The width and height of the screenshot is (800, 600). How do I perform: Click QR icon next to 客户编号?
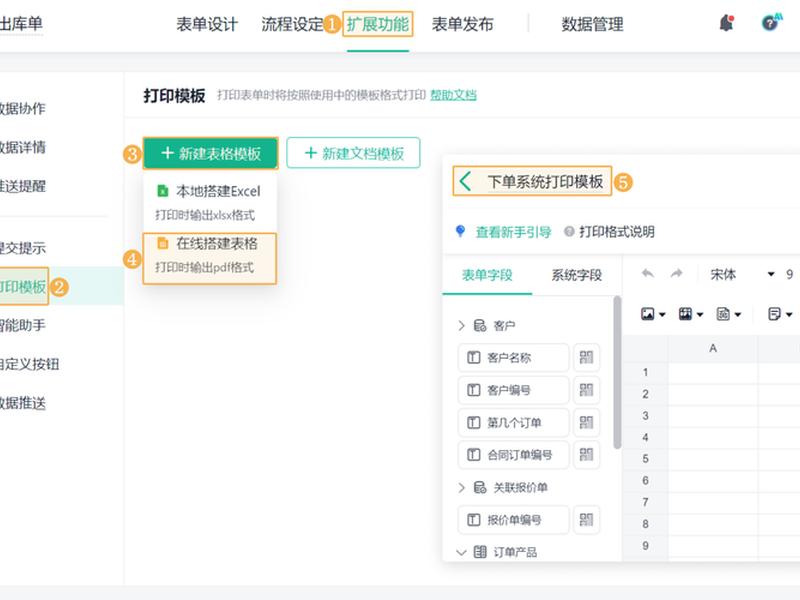click(586, 390)
